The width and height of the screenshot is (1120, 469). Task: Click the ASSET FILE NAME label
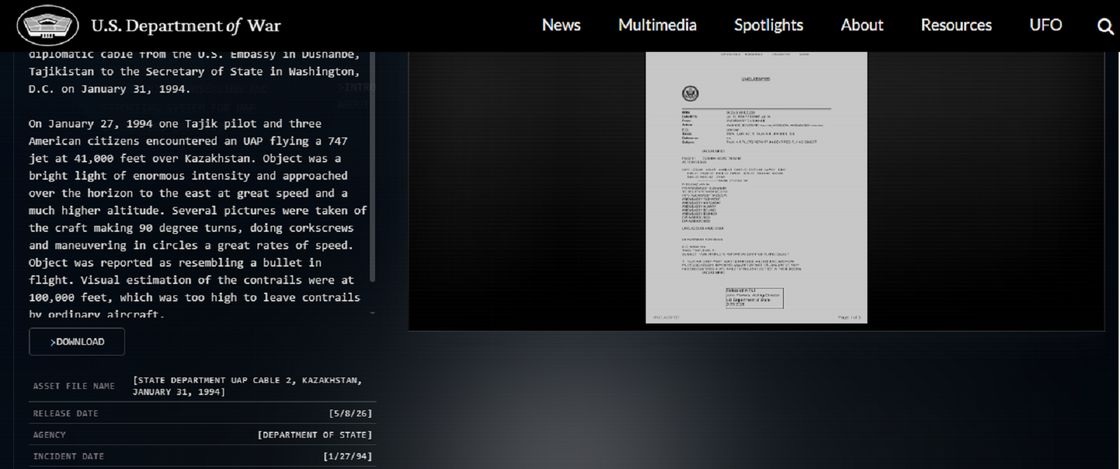pos(74,386)
